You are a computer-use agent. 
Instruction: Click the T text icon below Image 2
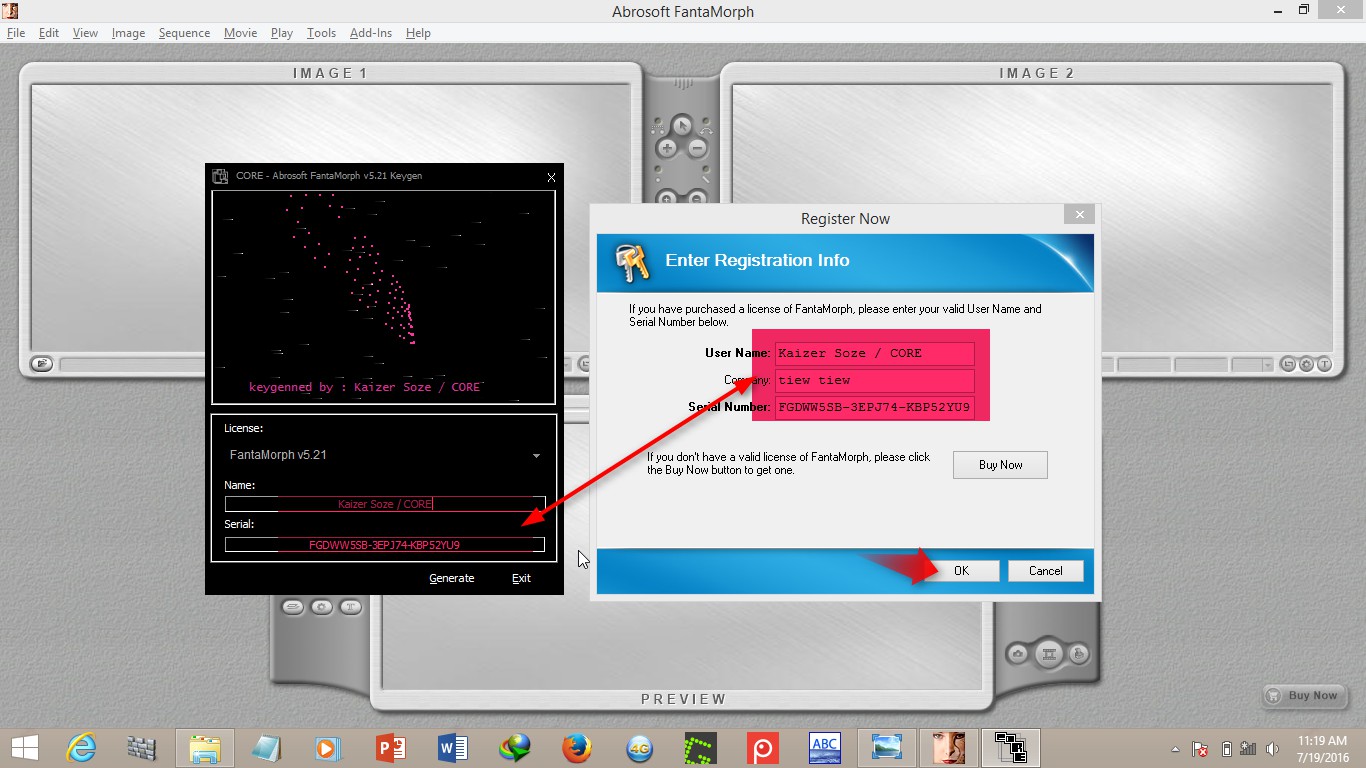tap(1323, 364)
